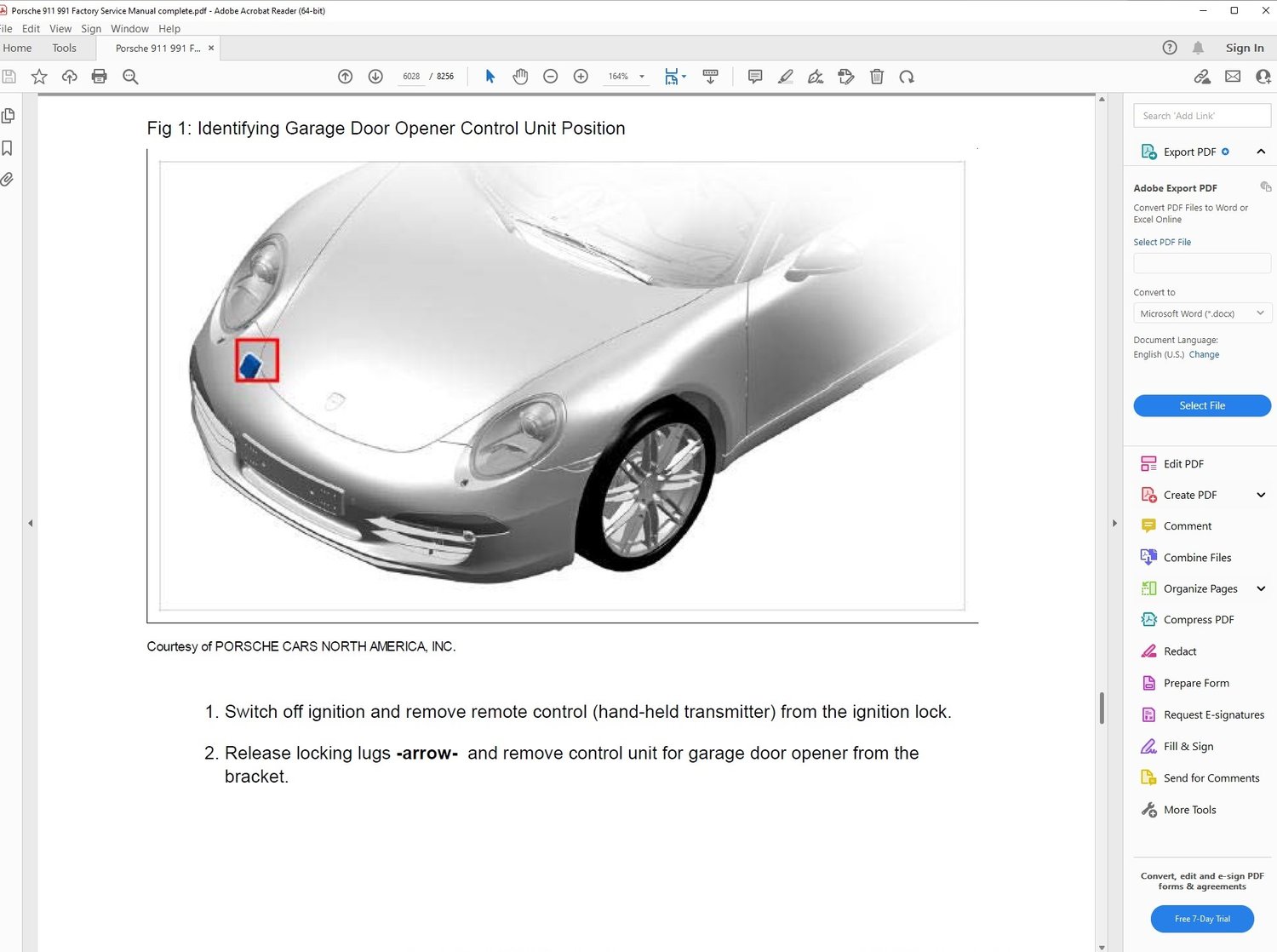Open Request E-signatures tool

pyautogui.click(x=1202, y=714)
